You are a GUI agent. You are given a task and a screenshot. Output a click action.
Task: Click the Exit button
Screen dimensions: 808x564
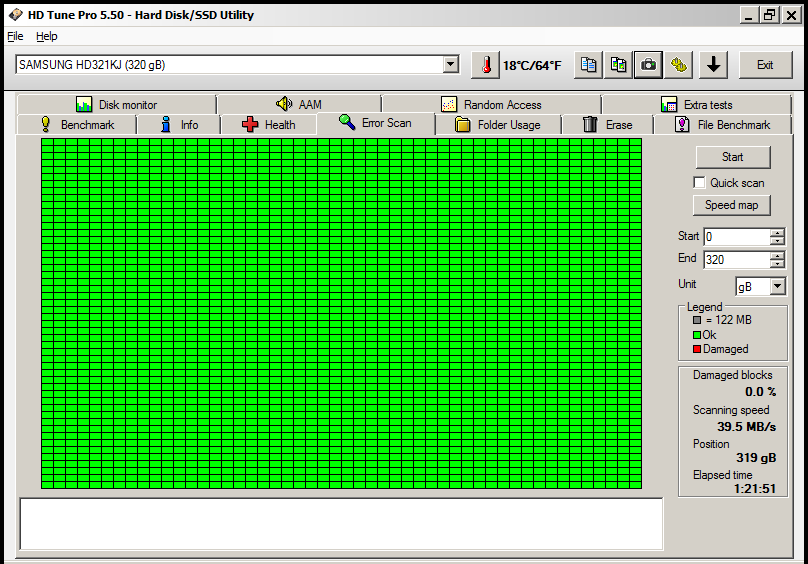click(765, 65)
